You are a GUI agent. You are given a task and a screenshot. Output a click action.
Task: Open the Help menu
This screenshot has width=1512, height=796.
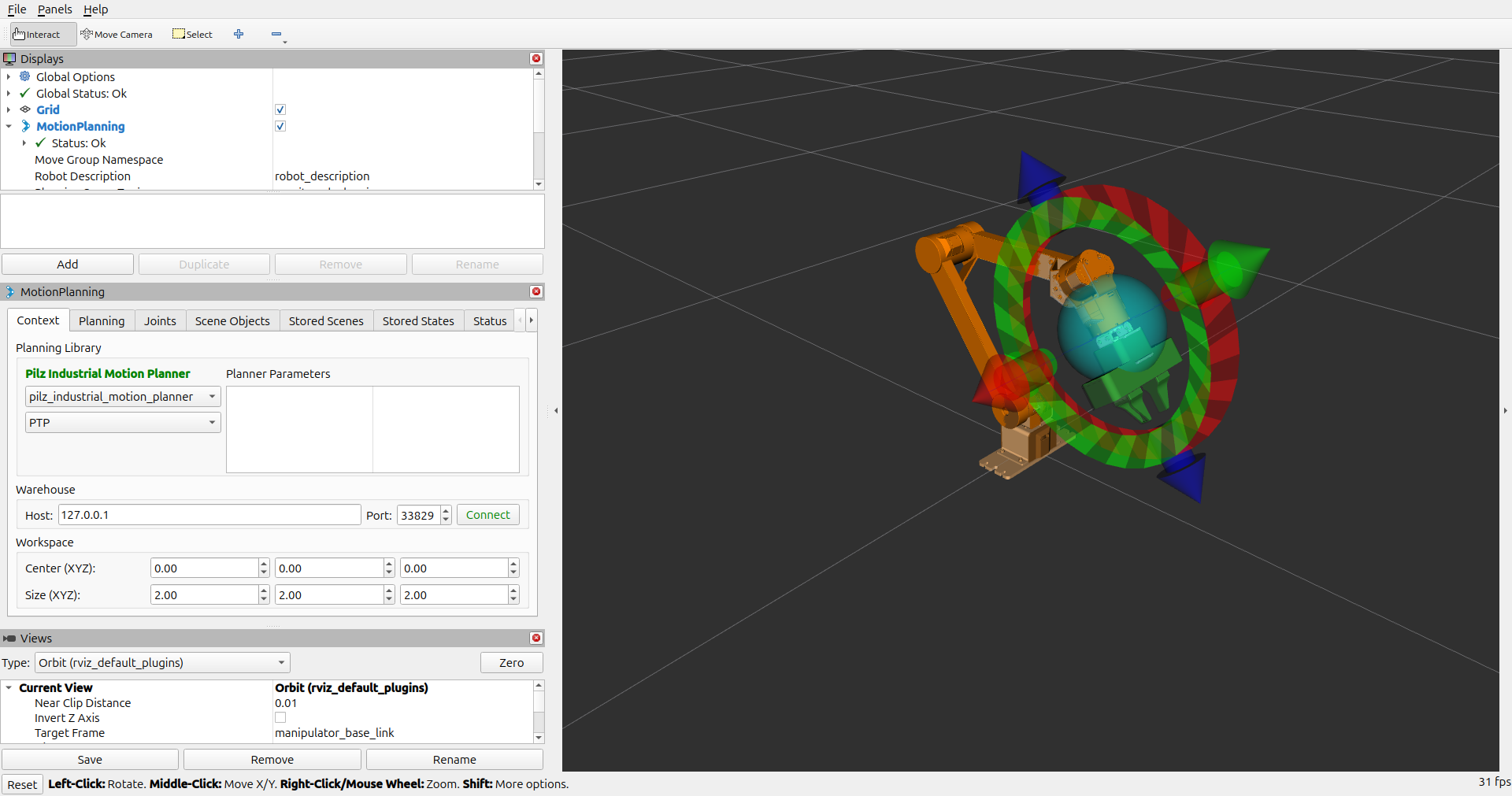(95, 9)
